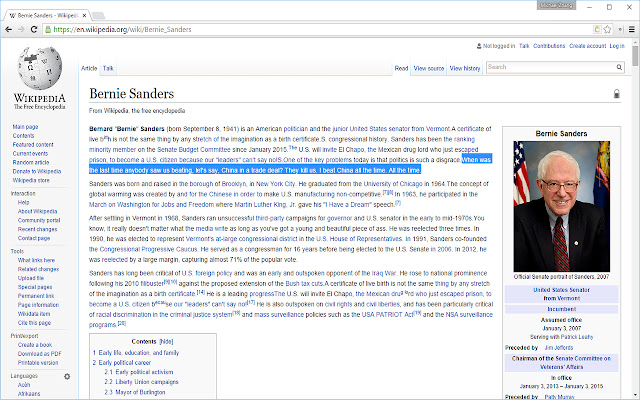This screenshot has height=400, width=640.
Task: Click Upload file in Tools
Action: click(x=31, y=278)
